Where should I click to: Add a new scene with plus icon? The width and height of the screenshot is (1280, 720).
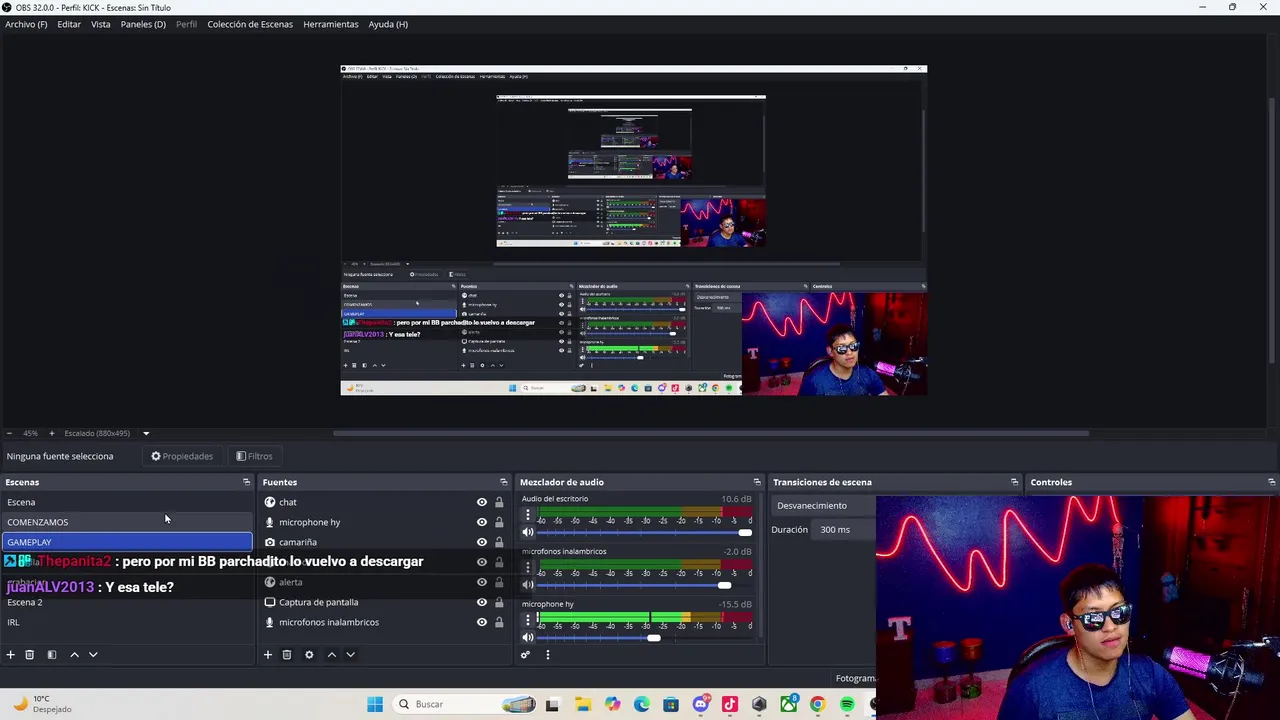pos(10,655)
